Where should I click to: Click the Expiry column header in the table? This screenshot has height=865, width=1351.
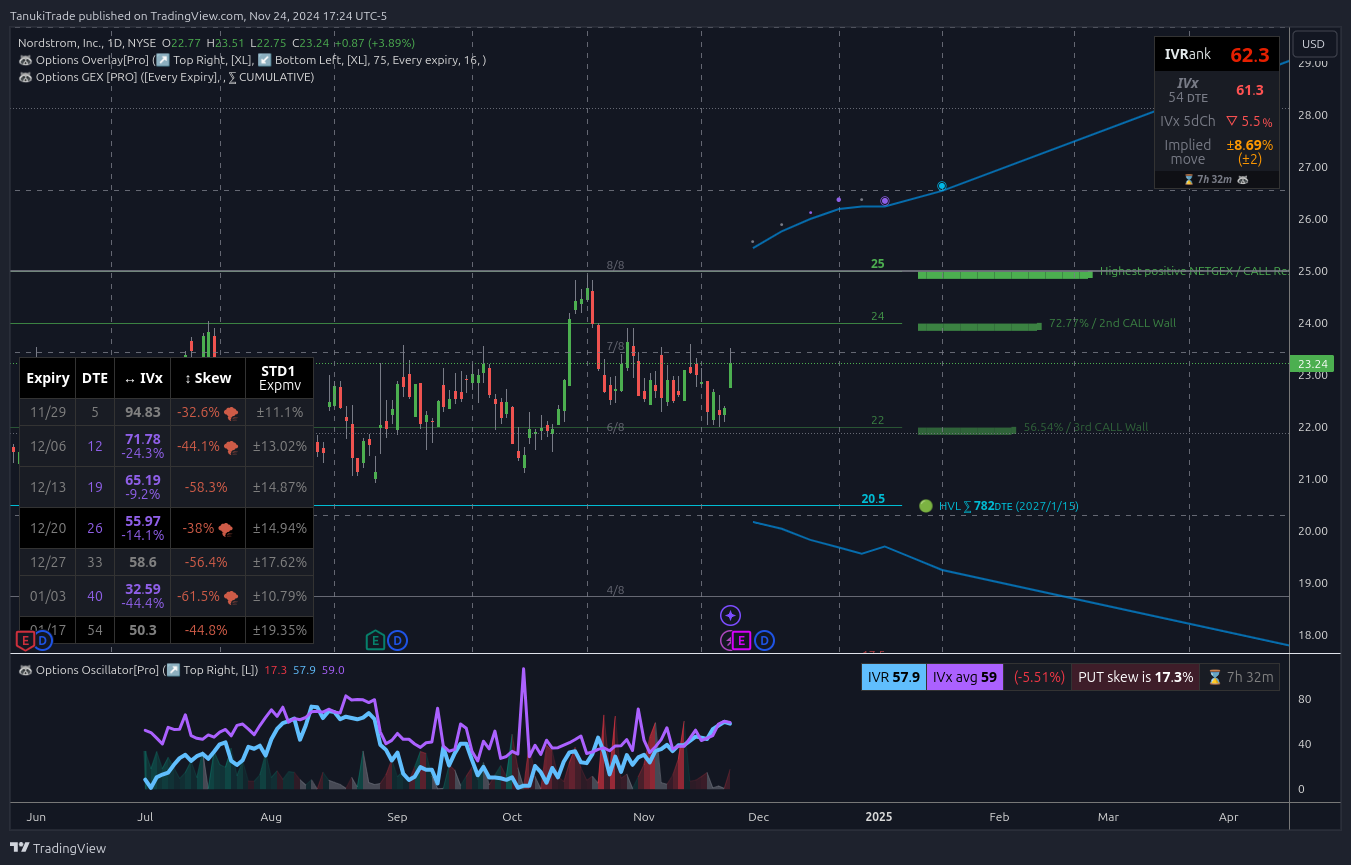(x=48, y=378)
